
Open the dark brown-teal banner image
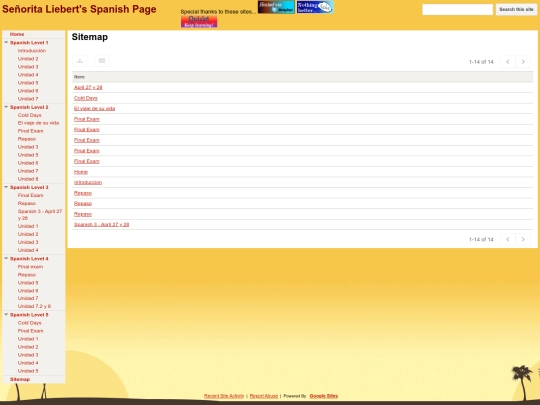pyautogui.click(x=276, y=7)
